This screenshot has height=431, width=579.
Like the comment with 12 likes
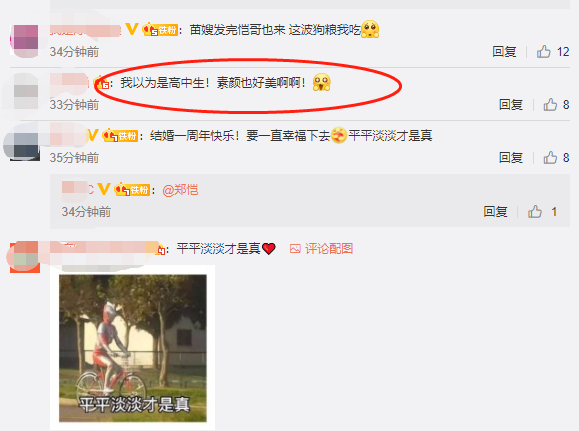(x=544, y=52)
